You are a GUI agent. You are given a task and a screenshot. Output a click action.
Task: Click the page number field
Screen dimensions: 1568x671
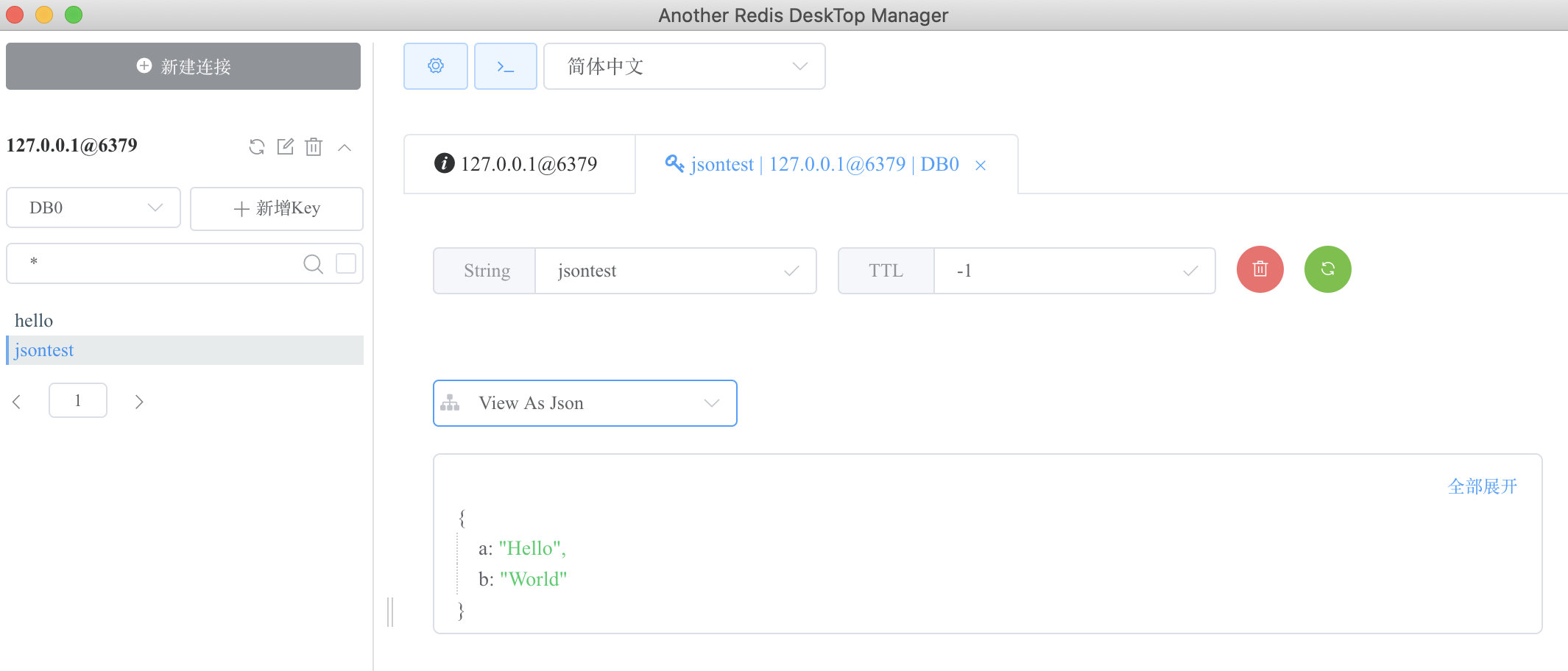point(78,400)
